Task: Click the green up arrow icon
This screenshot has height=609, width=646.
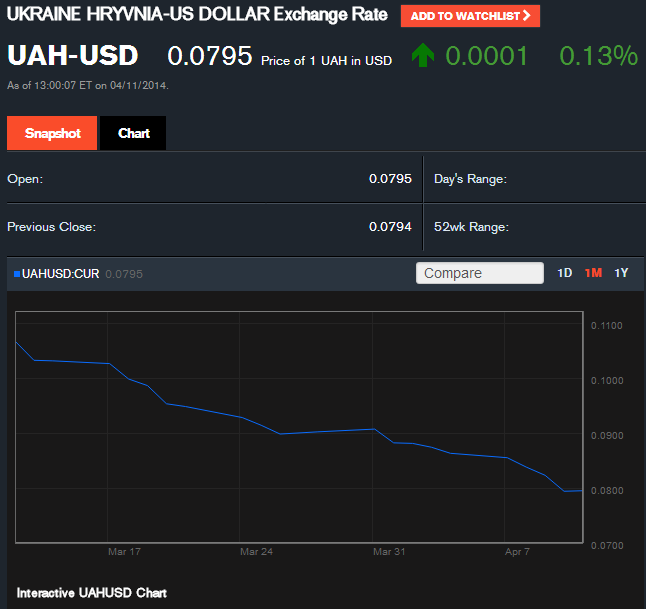Action: [422, 56]
